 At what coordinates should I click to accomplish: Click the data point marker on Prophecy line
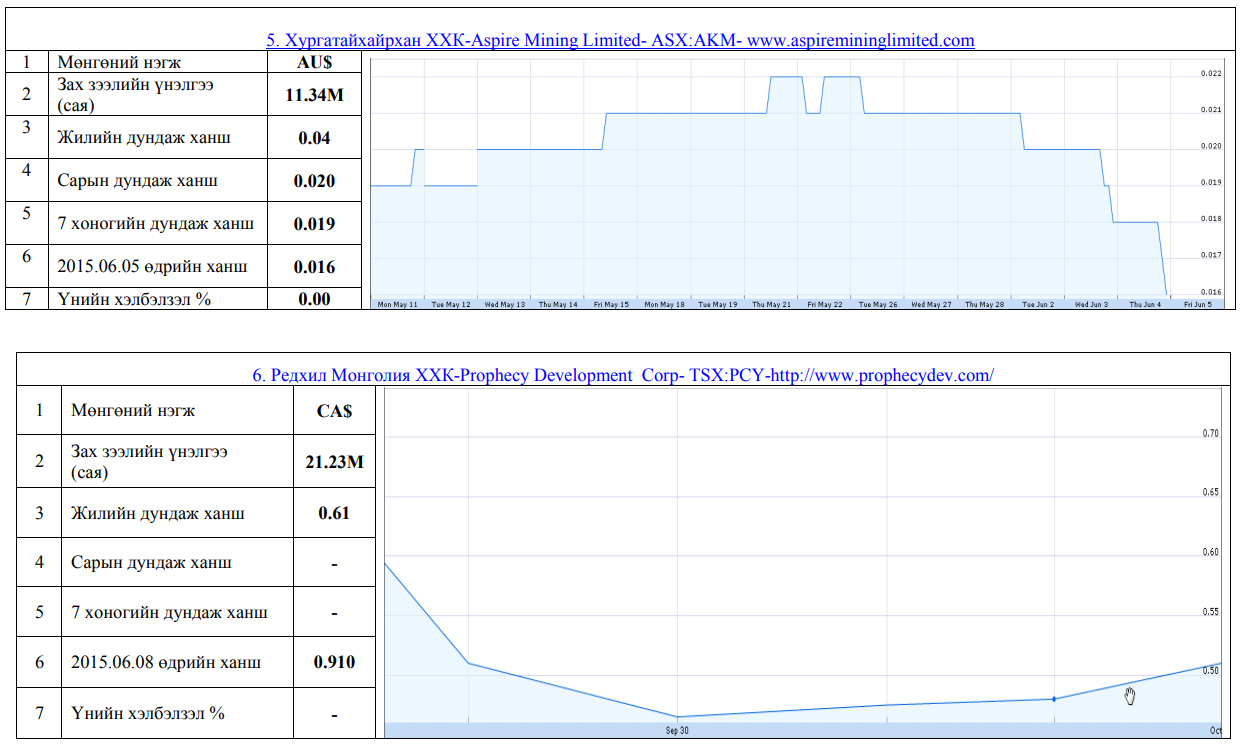click(x=1054, y=699)
